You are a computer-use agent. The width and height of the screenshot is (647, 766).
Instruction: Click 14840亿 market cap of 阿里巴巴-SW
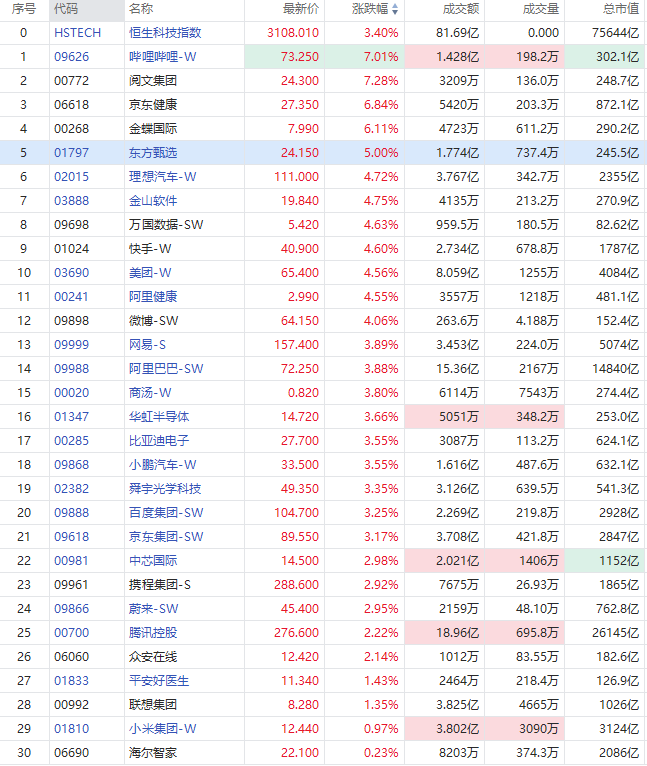[616, 368]
